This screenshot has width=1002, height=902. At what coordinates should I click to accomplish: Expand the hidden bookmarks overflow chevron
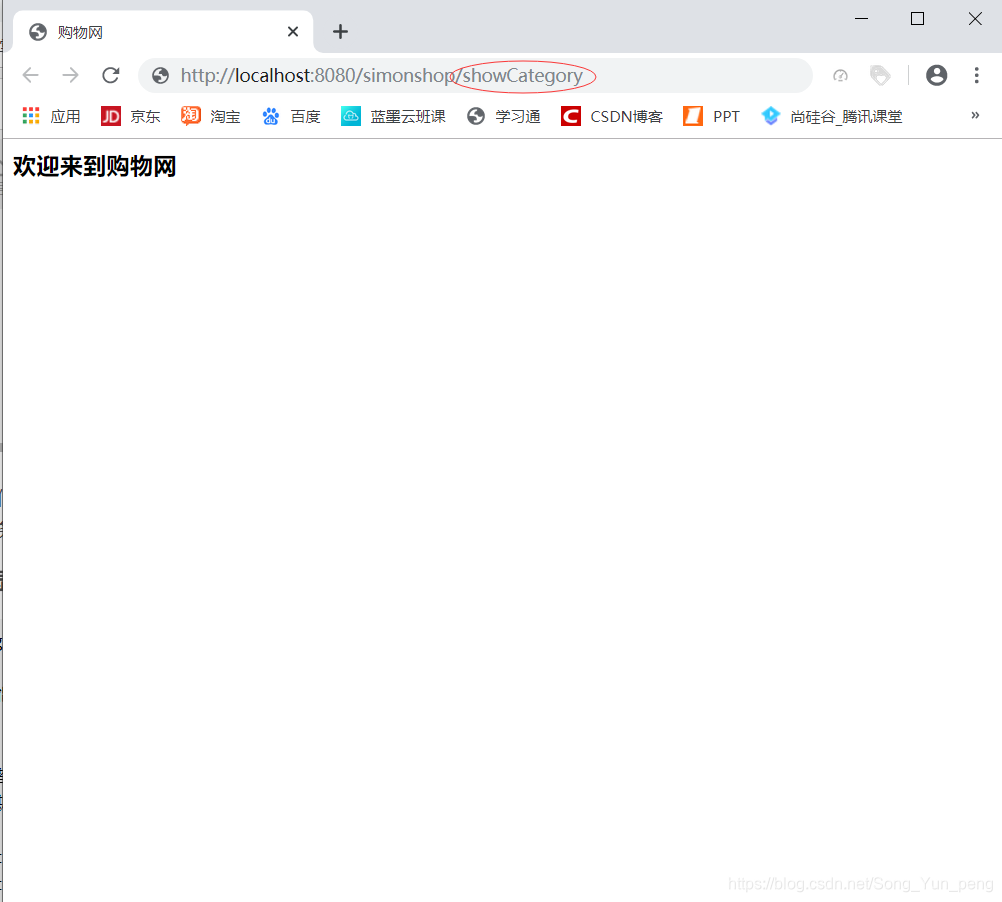tap(975, 116)
